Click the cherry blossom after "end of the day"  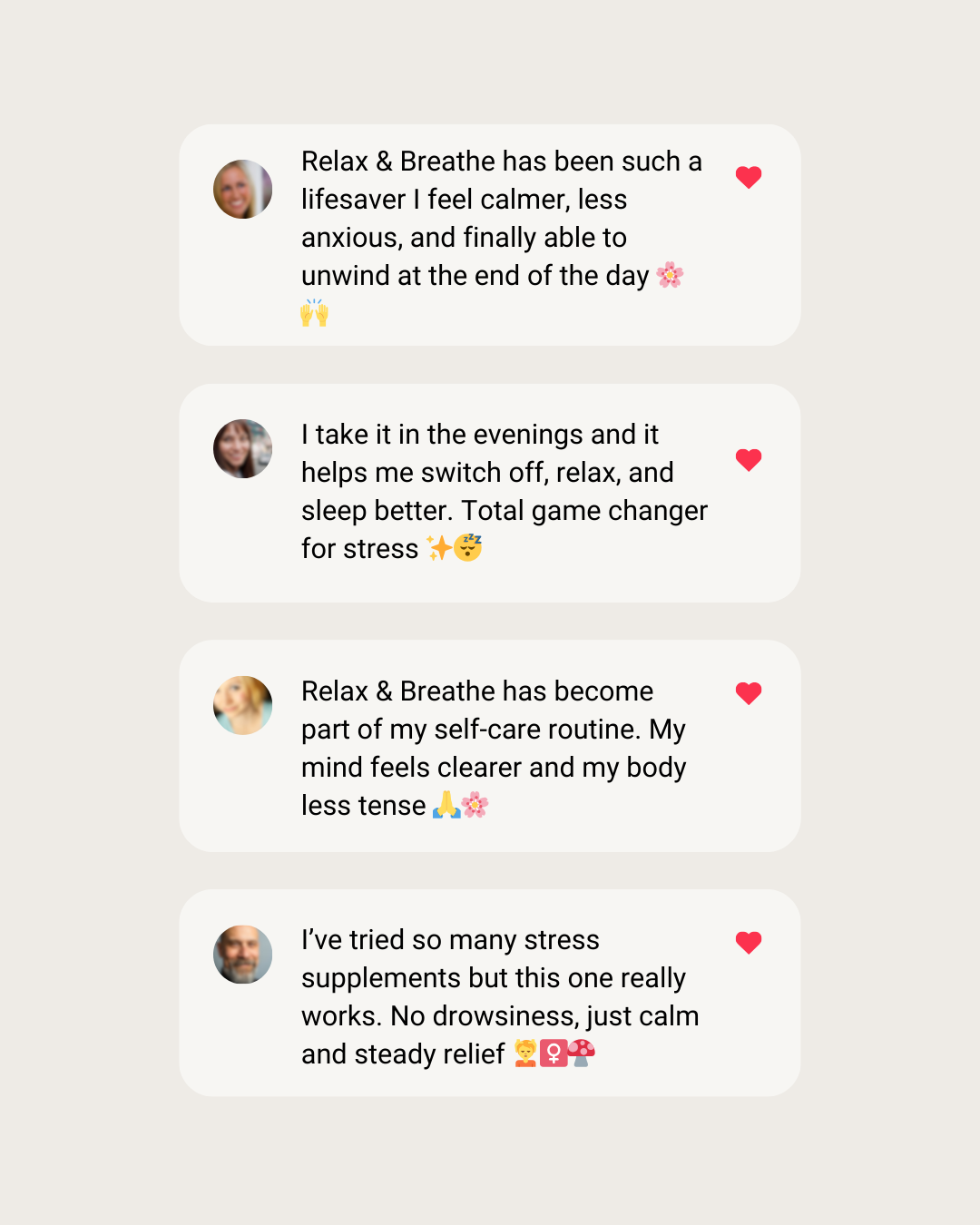click(x=670, y=275)
